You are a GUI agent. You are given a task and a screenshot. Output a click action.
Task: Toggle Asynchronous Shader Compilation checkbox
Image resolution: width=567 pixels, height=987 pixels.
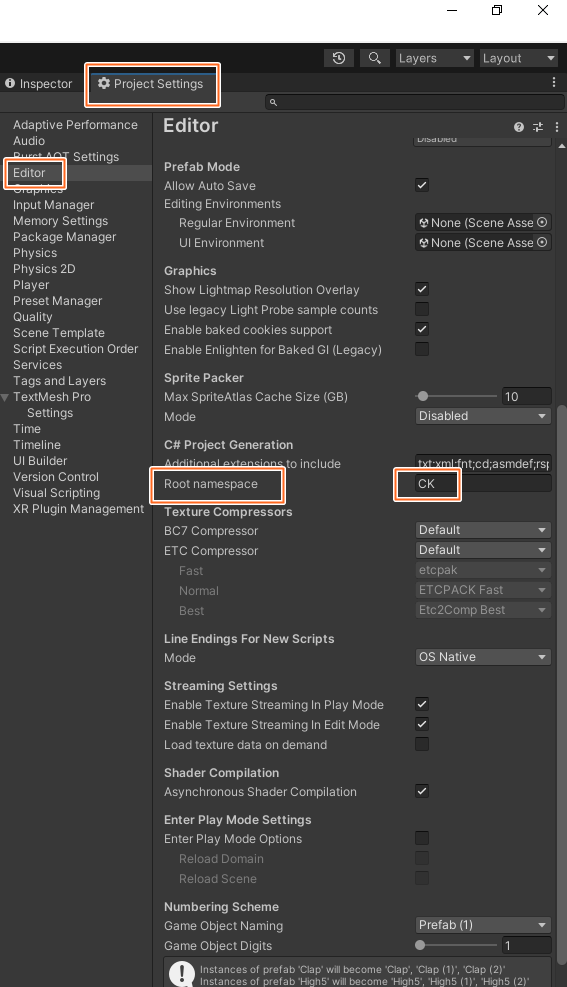[422, 791]
